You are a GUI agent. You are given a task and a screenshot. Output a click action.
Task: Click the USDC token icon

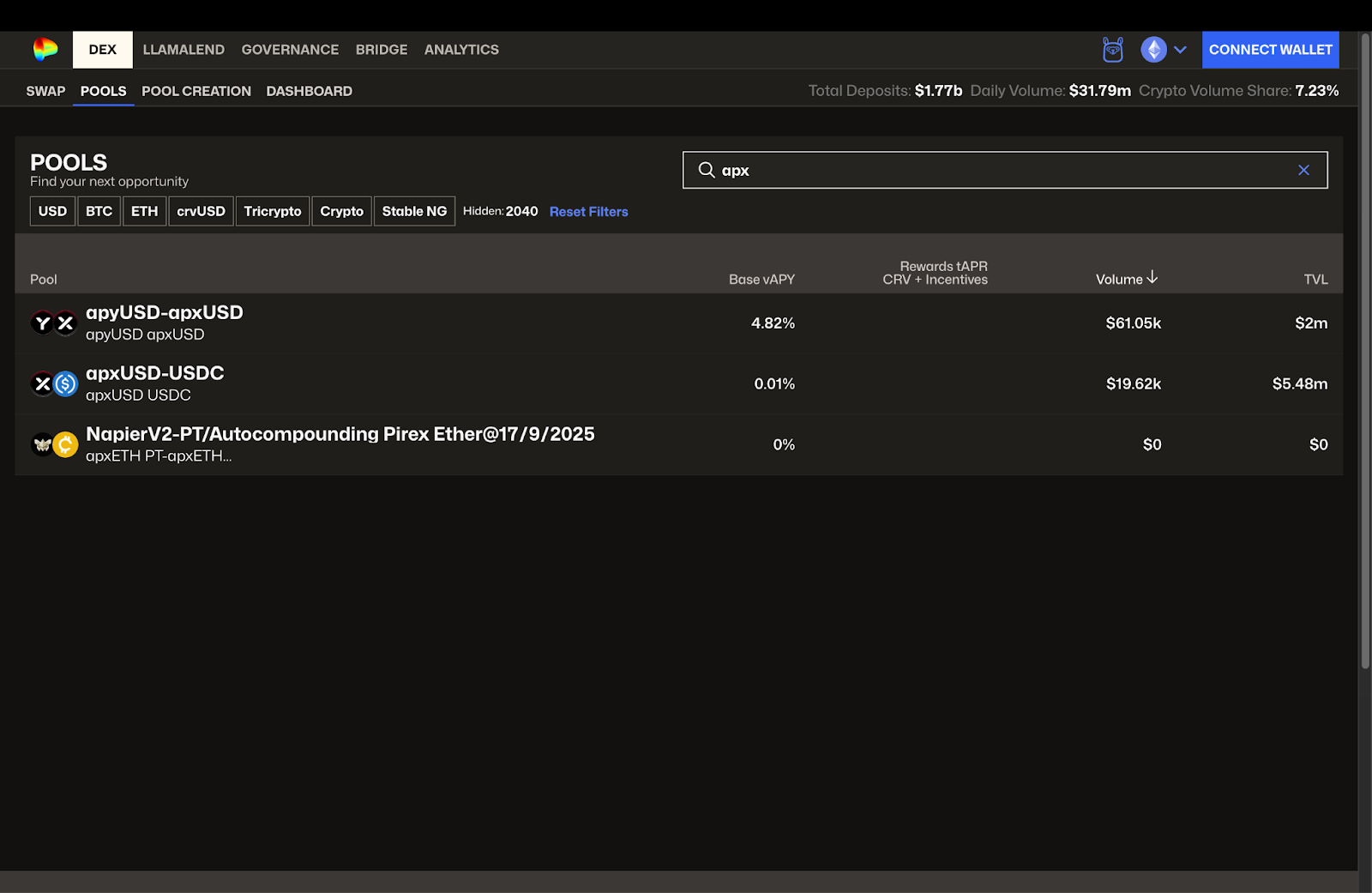coord(66,383)
